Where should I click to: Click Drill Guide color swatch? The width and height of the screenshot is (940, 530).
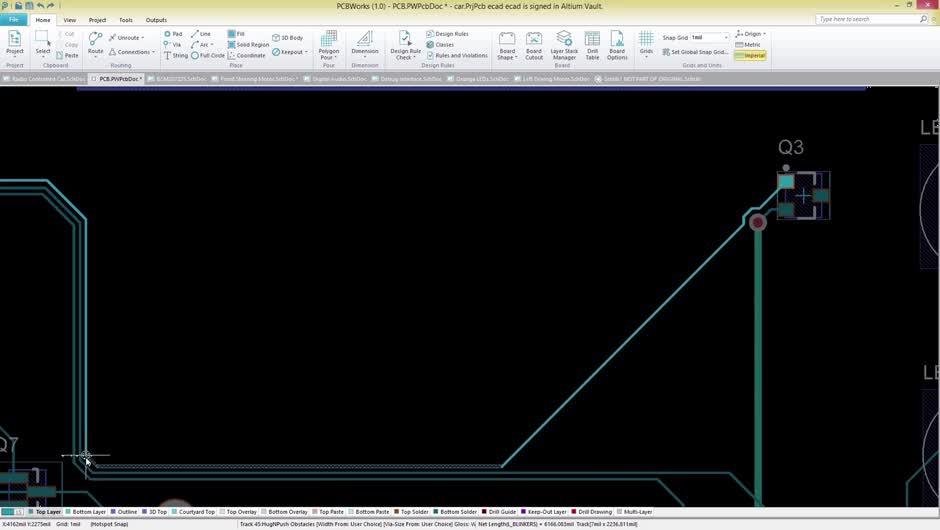484,512
